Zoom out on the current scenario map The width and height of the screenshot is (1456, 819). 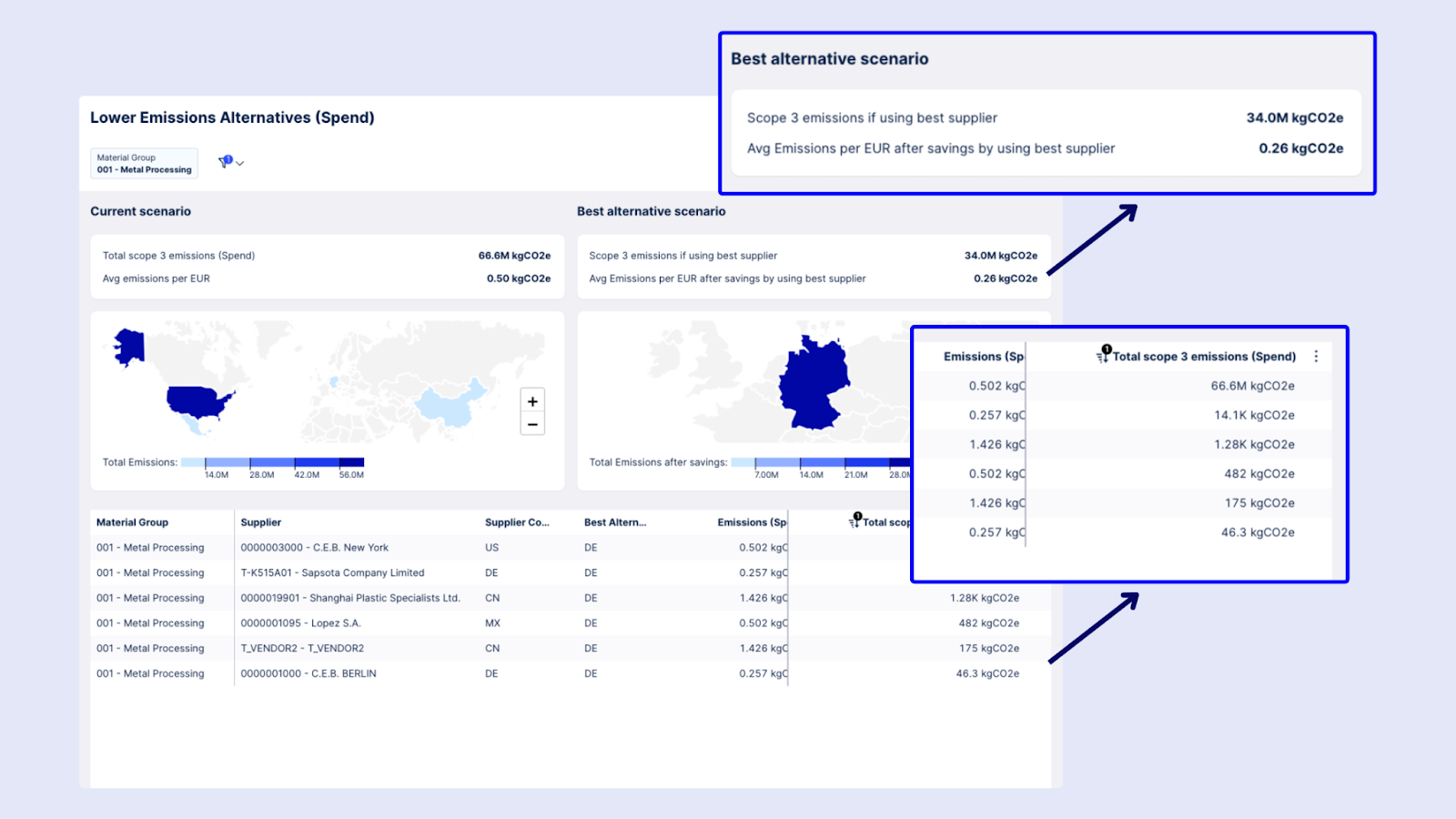pos(531,424)
